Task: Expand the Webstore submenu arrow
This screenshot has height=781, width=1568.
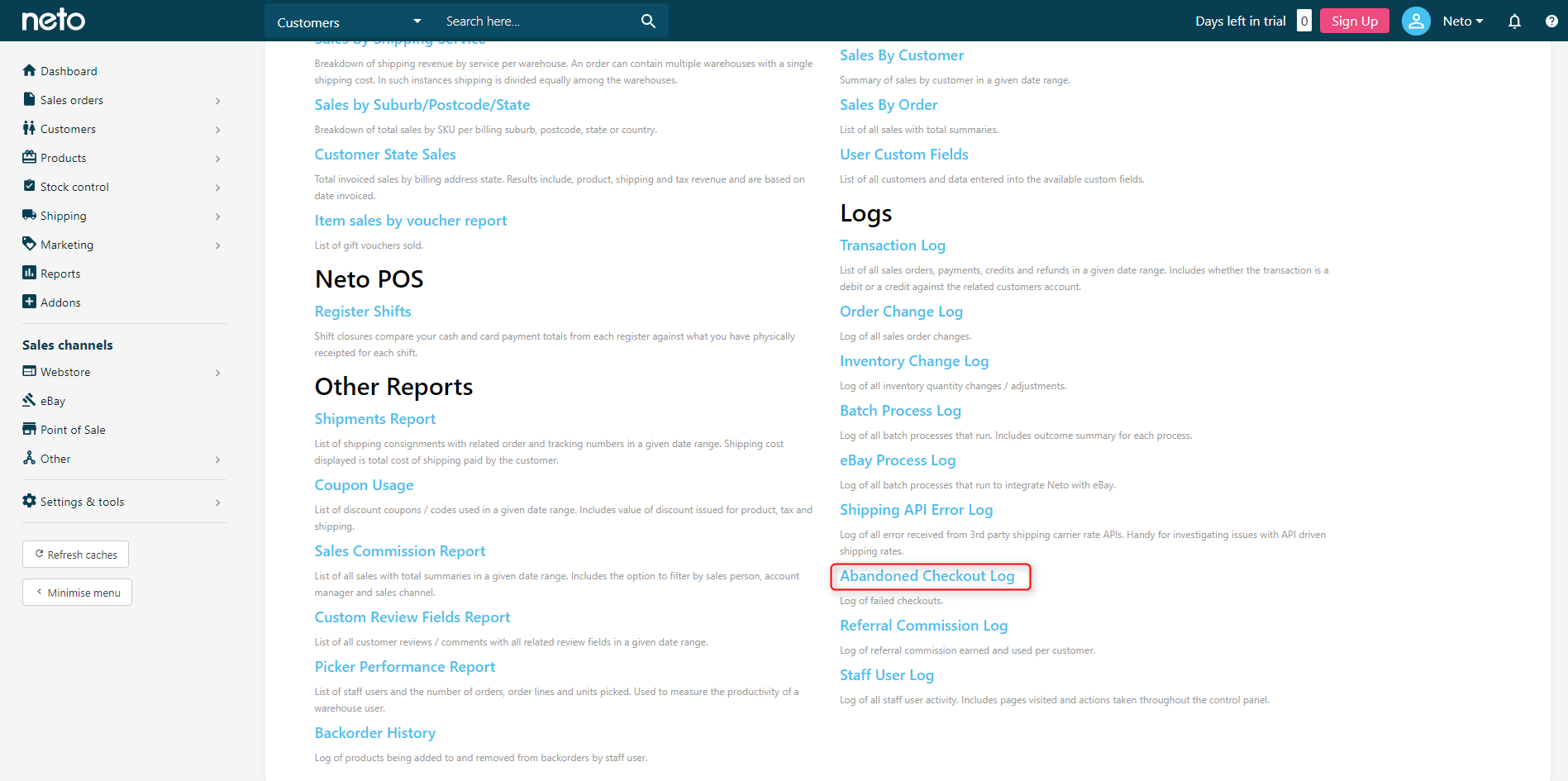Action: pos(217,373)
